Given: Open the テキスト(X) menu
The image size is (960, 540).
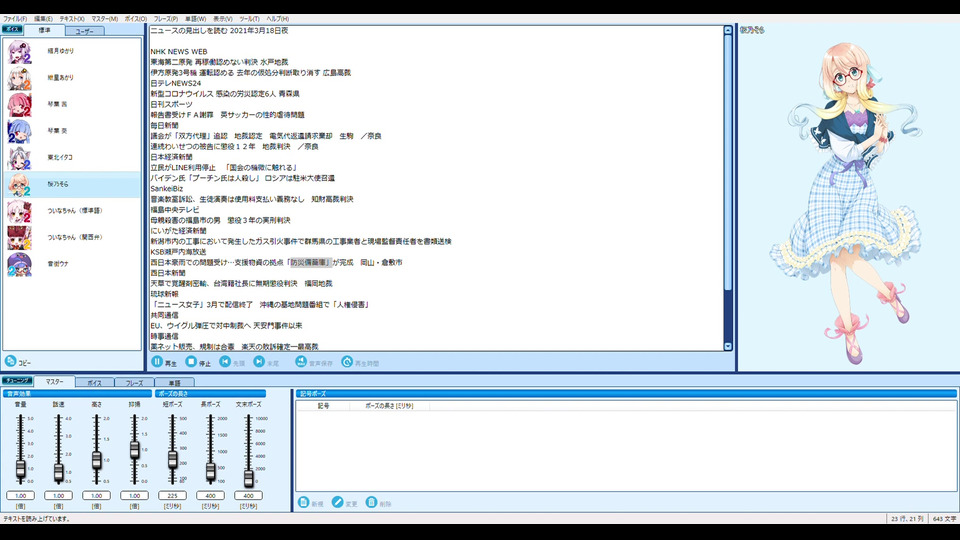Looking at the screenshot, I should coord(72,19).
